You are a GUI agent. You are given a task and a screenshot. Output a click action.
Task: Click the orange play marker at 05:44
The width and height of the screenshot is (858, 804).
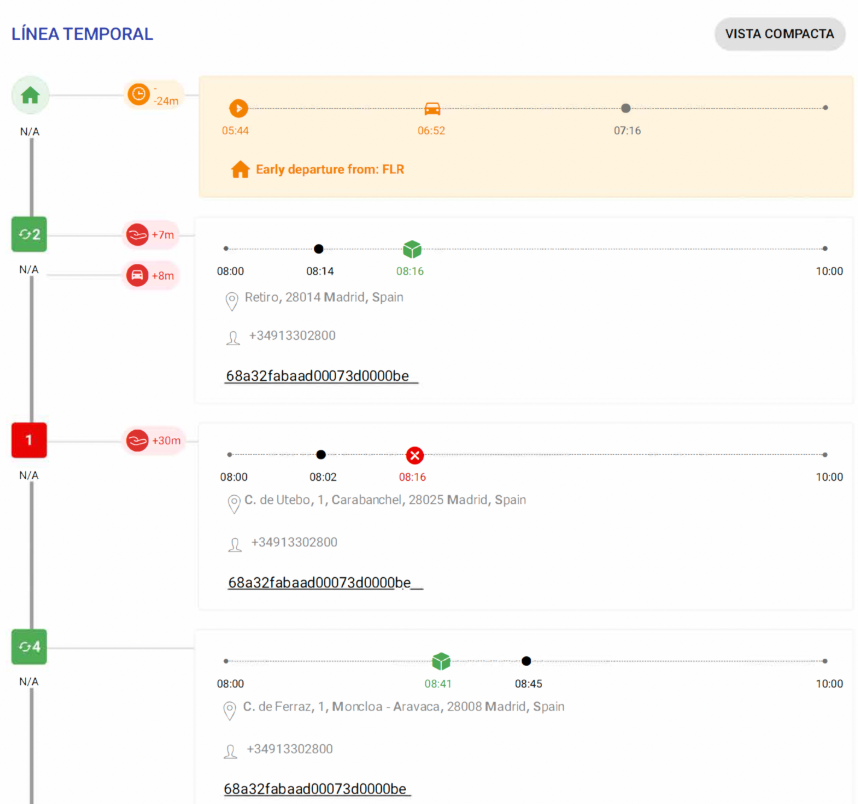238,108
